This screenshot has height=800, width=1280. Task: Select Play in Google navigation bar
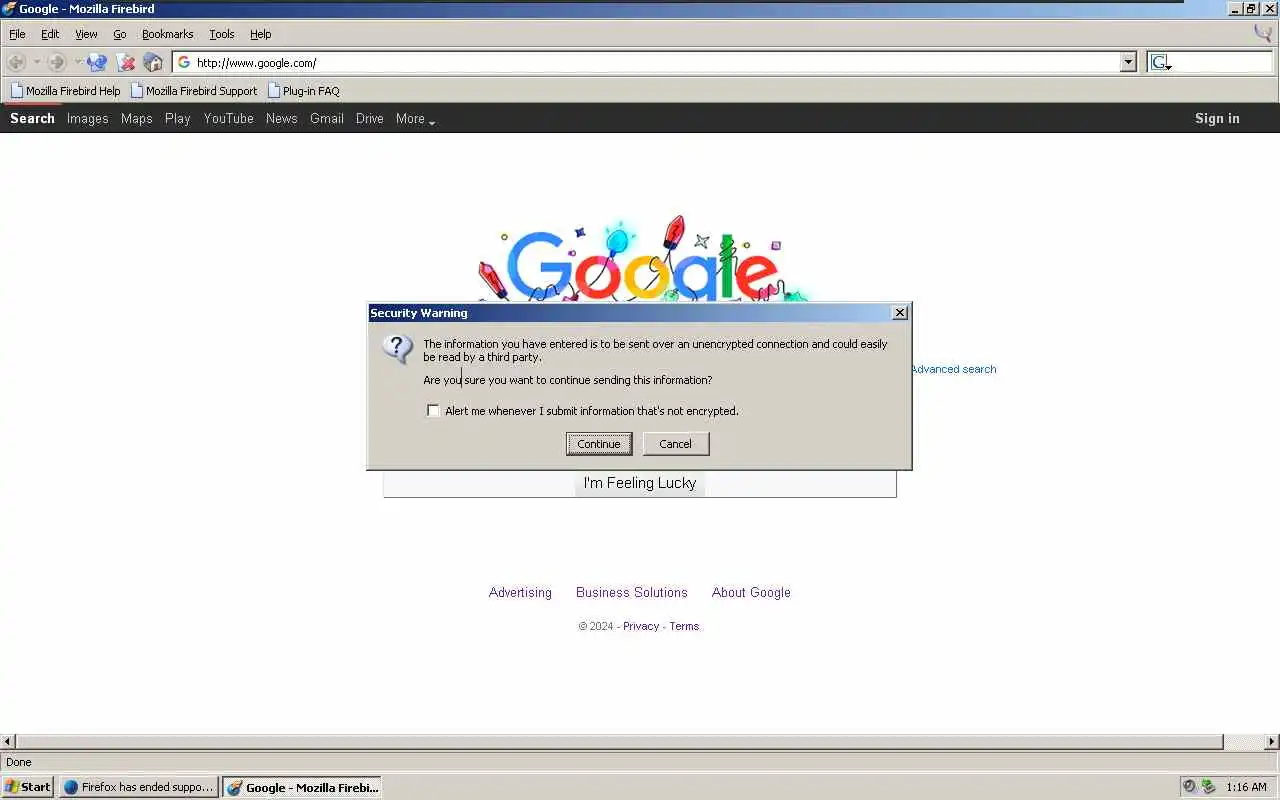(x=178, y=118)
